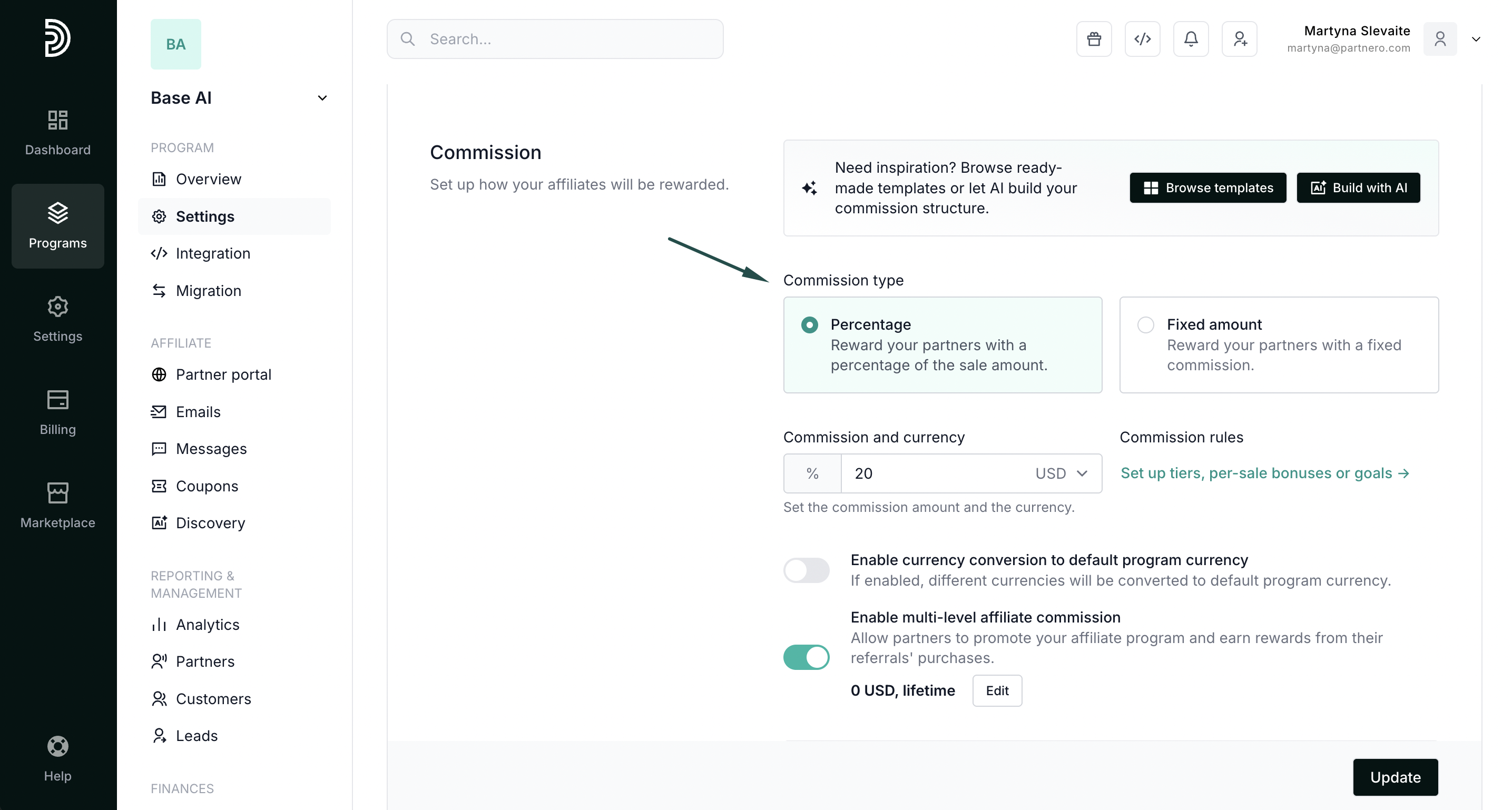The height and width of the screenshot is (810, 1512).
Task: Click the Browse templates button
Action: point(1207,188)
